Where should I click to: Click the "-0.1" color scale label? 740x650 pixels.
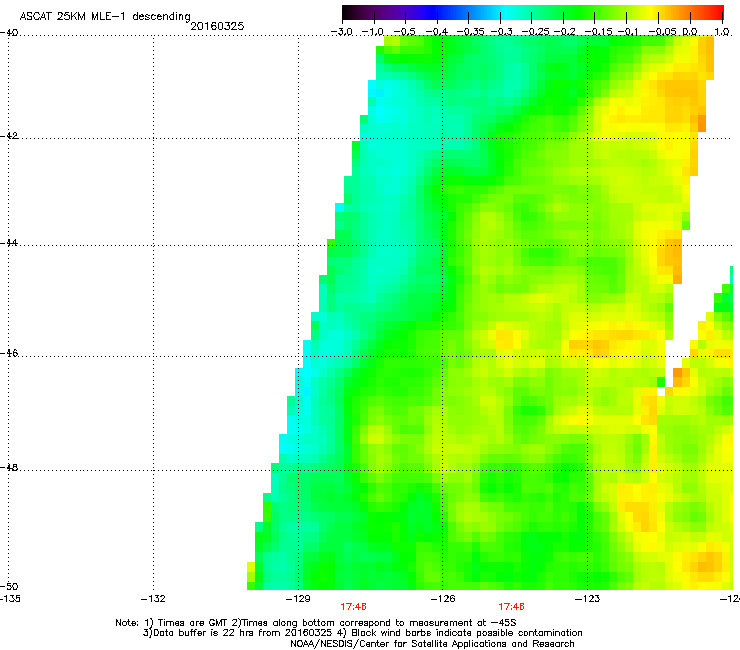point(628,32)
